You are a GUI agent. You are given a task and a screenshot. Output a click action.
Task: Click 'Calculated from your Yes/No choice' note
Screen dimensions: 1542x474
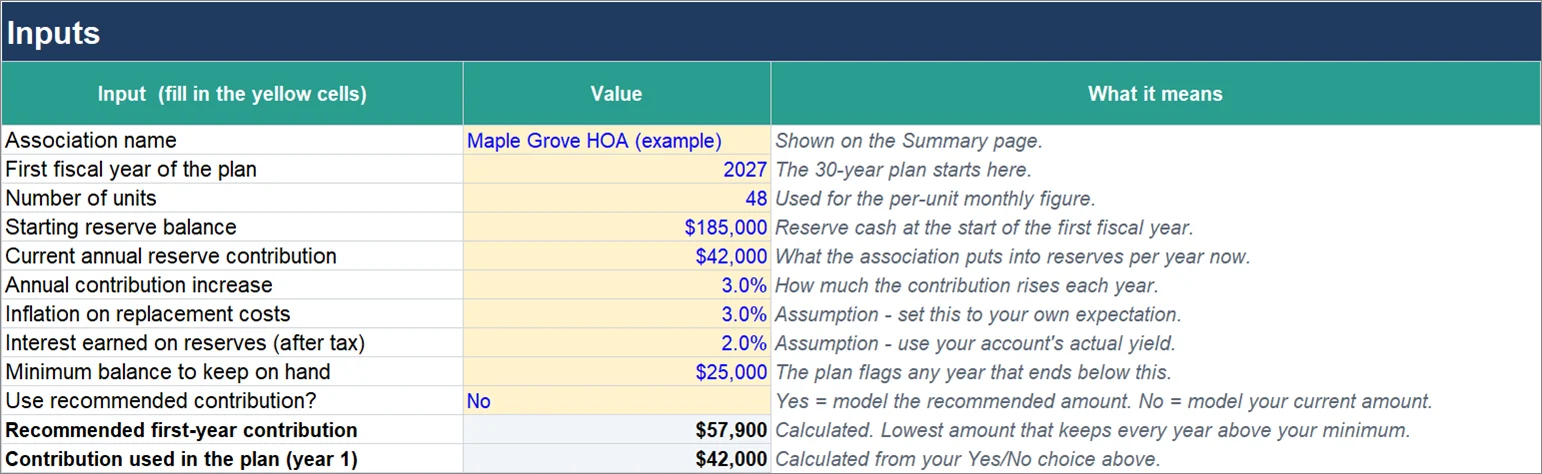(968, 459)
